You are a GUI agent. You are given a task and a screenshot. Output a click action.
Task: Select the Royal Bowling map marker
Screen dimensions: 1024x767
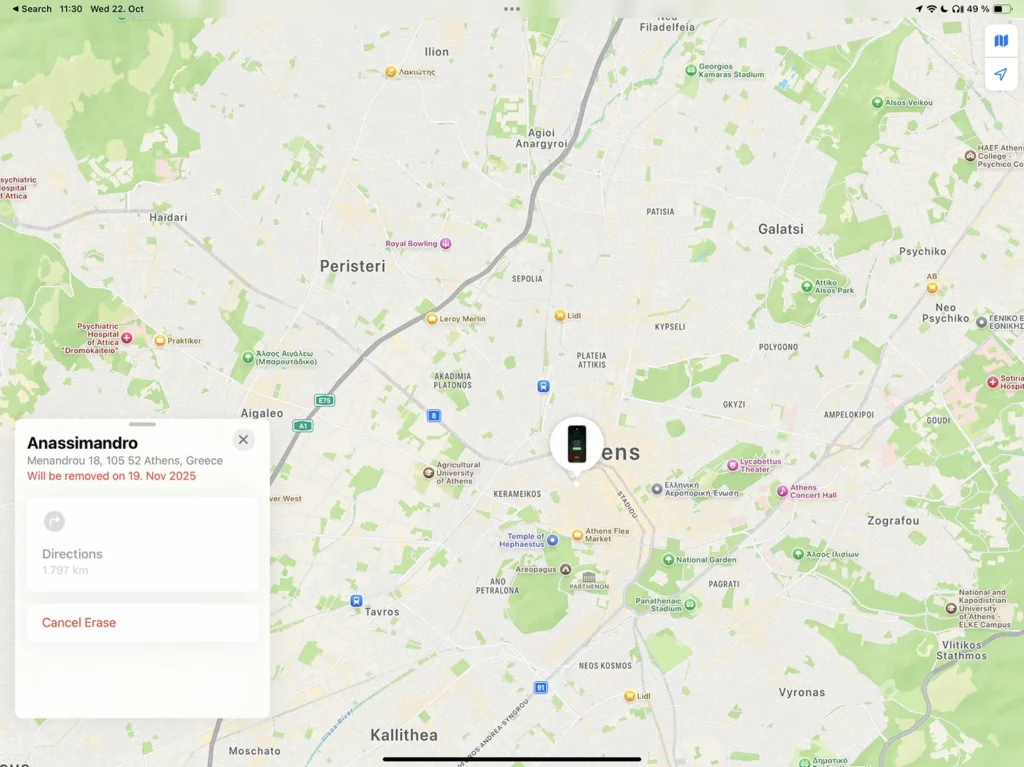pyautogui.click(x=445, y=244)
